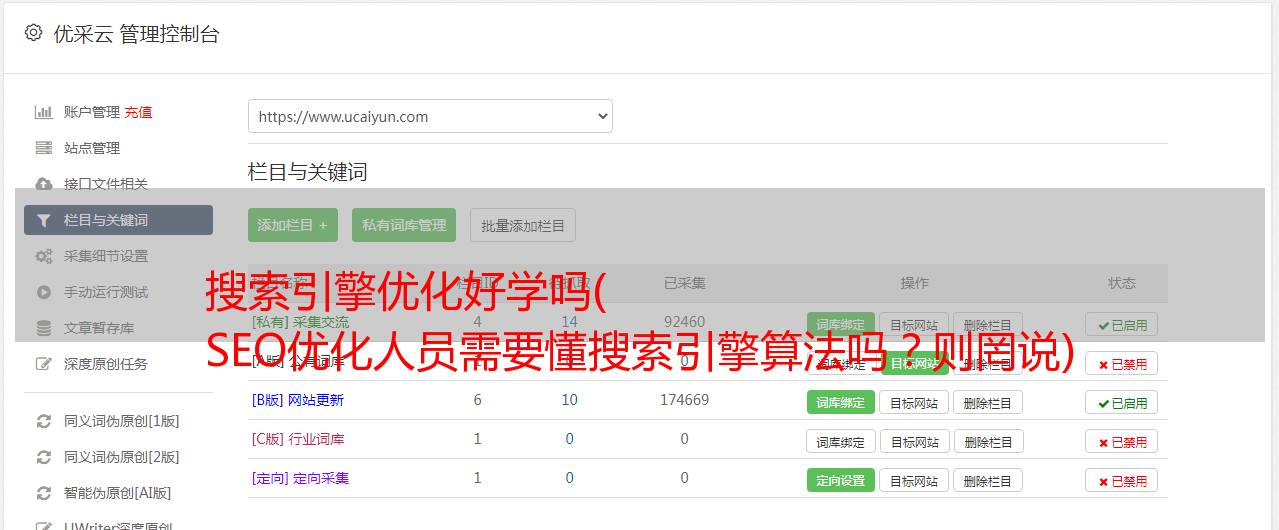Click 目标网站 in the 行业词库 row
1279x530 pixels.
[914, 441]
